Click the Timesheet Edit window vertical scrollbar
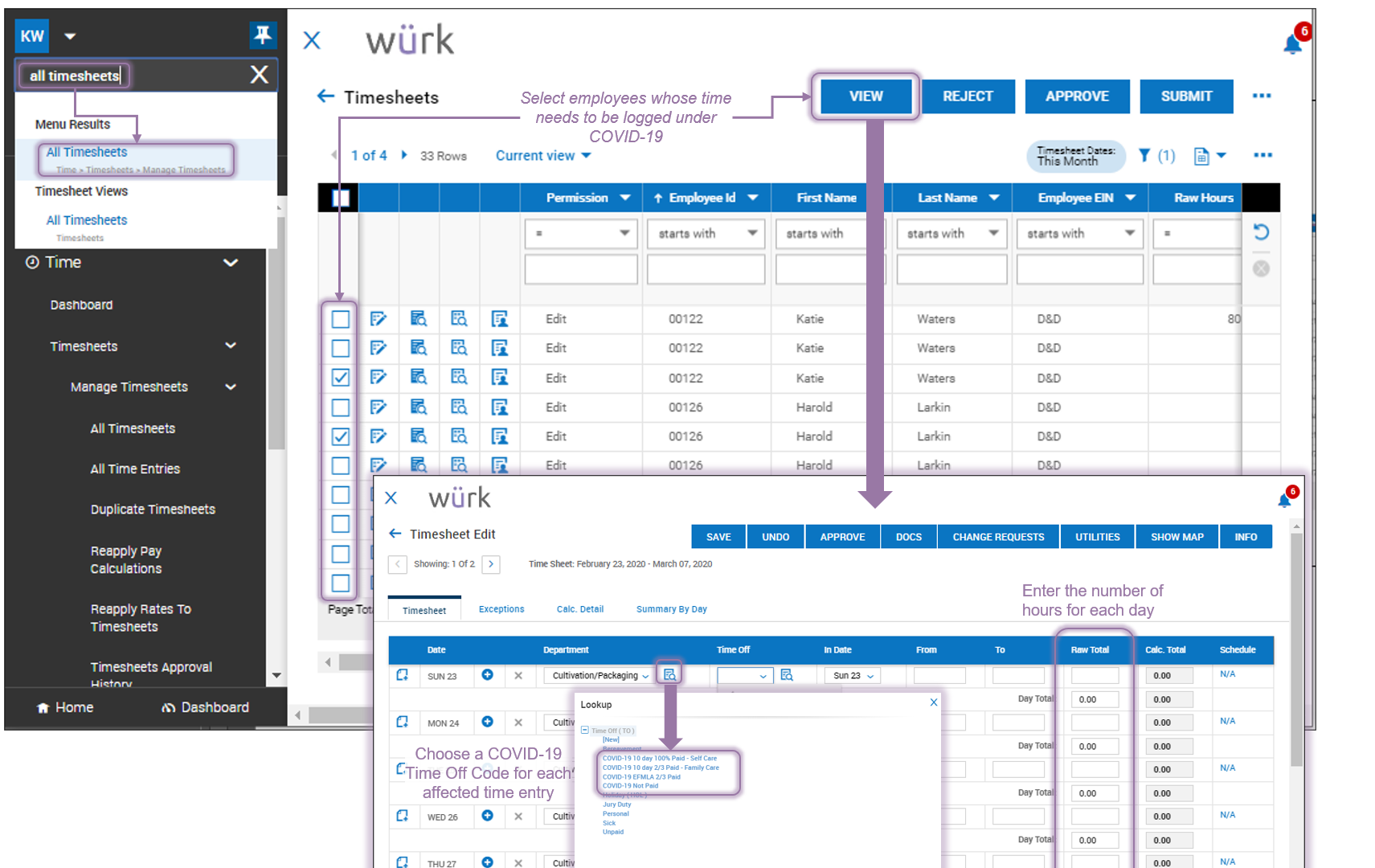This screenshot has width=1375, height=868. pos(1295,650)
